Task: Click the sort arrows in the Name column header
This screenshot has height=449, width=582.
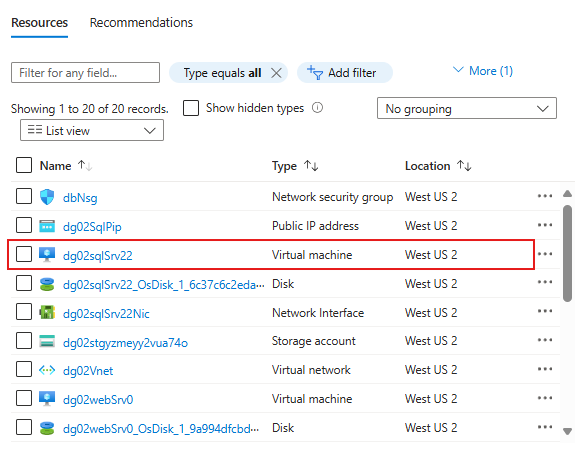Action: tap(85, 165)
